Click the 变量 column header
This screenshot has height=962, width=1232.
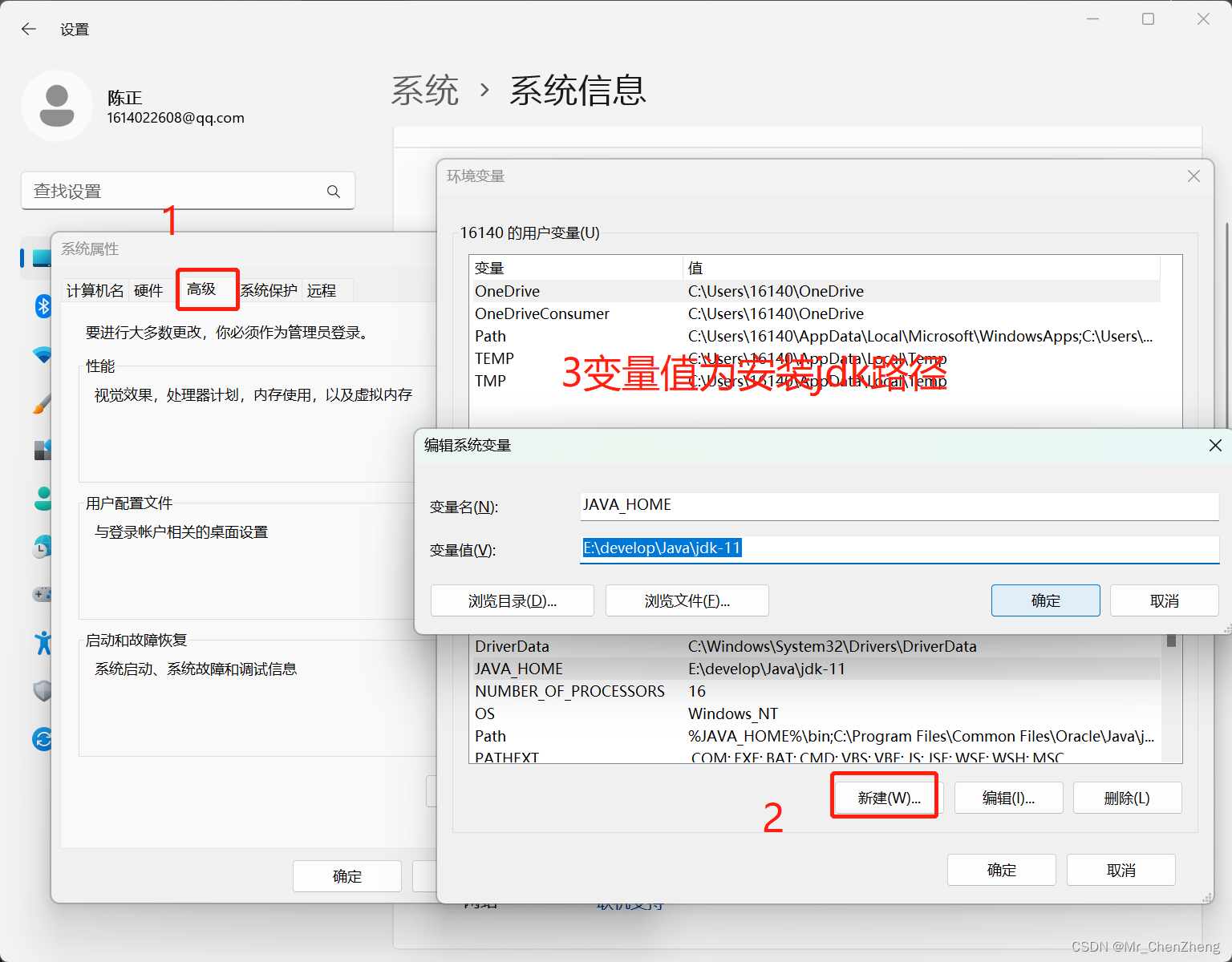(x=576, y=268)
